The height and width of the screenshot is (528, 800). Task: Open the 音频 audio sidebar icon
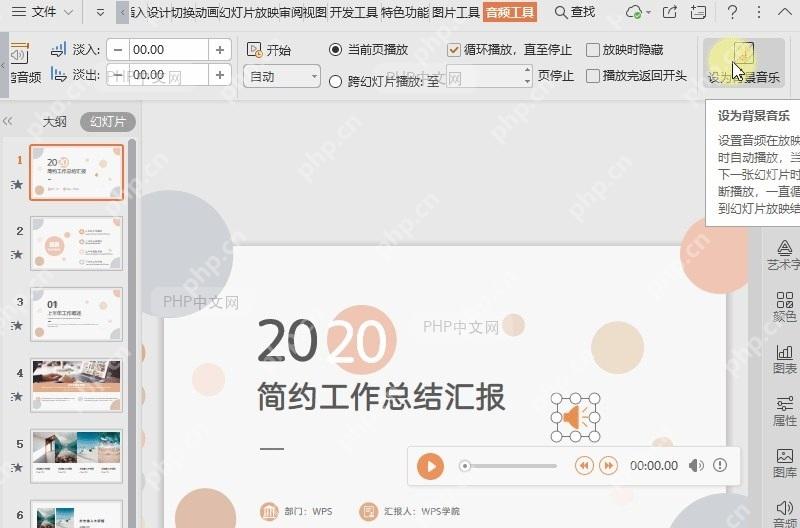click(x=785, y=513)
